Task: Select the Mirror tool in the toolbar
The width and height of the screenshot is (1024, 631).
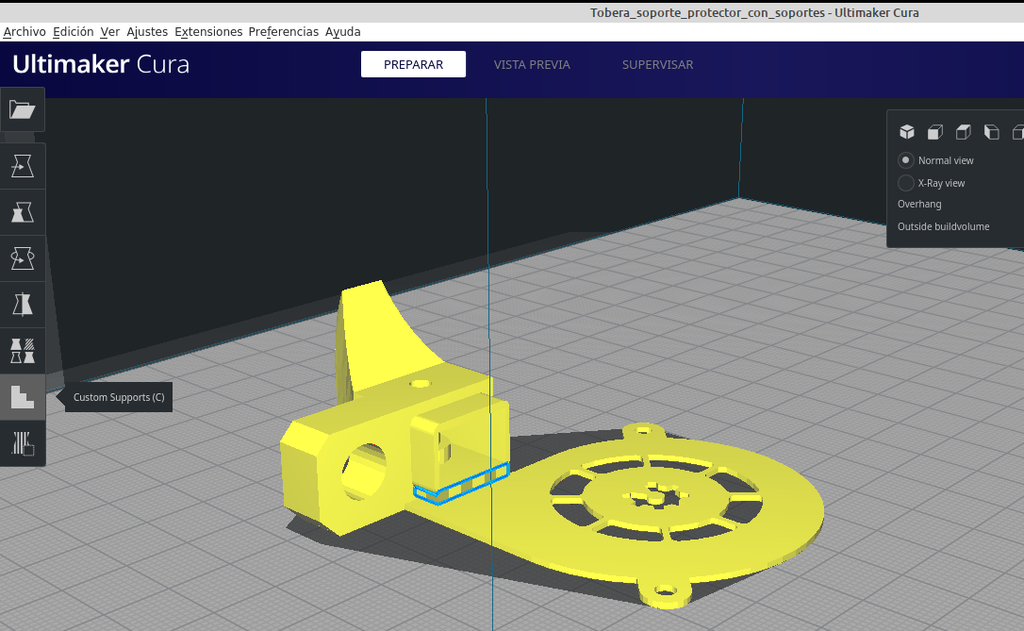Action: point(22,304)
